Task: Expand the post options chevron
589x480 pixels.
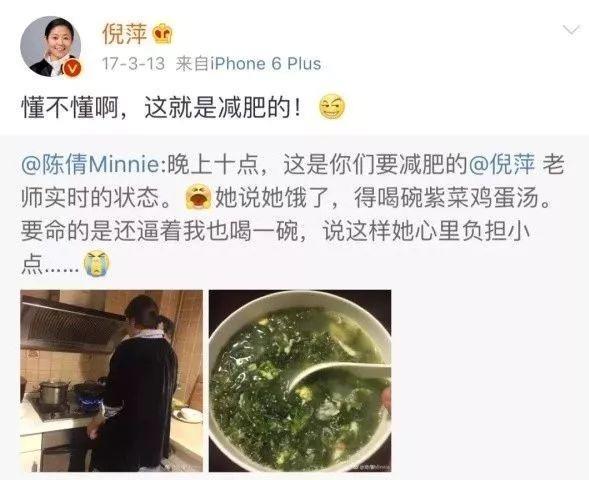Action: [x=571, y=30]
